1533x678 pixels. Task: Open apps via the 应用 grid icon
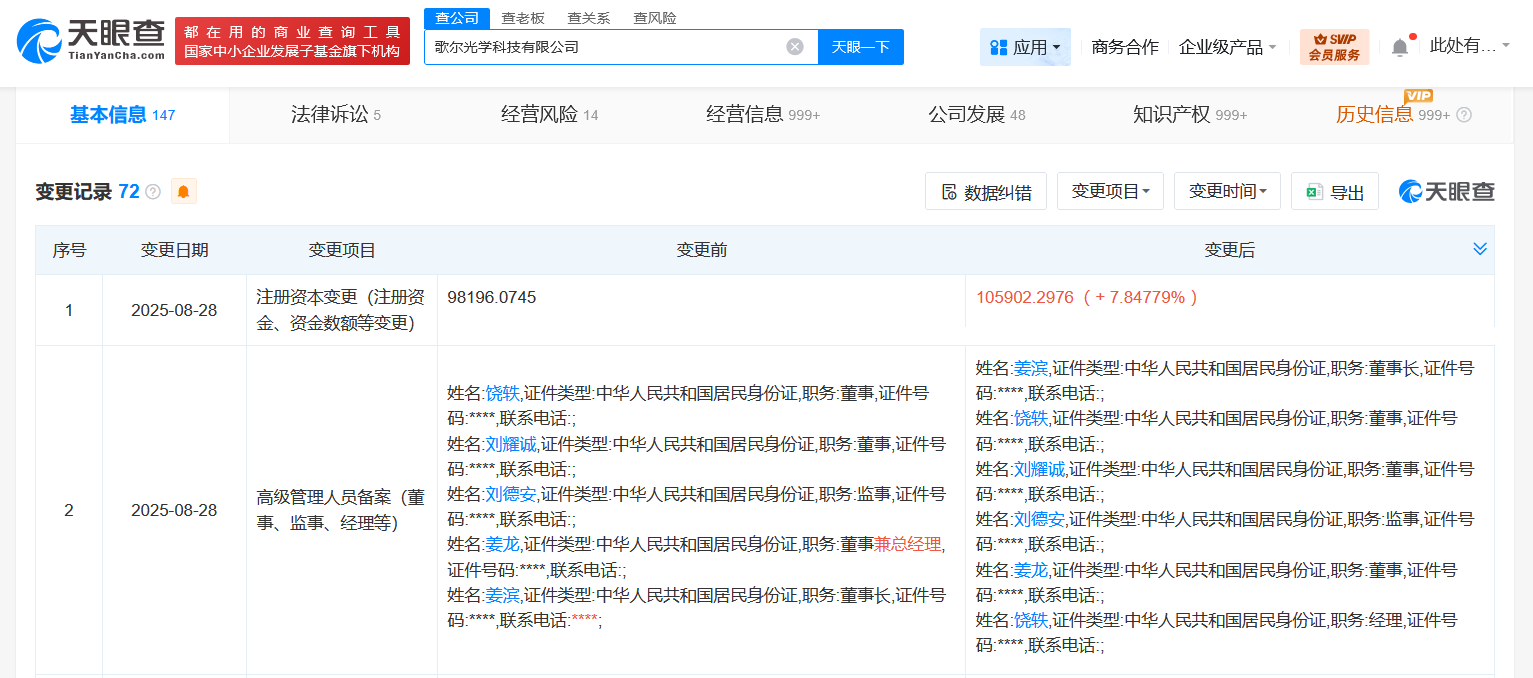[x=998, y=46]
